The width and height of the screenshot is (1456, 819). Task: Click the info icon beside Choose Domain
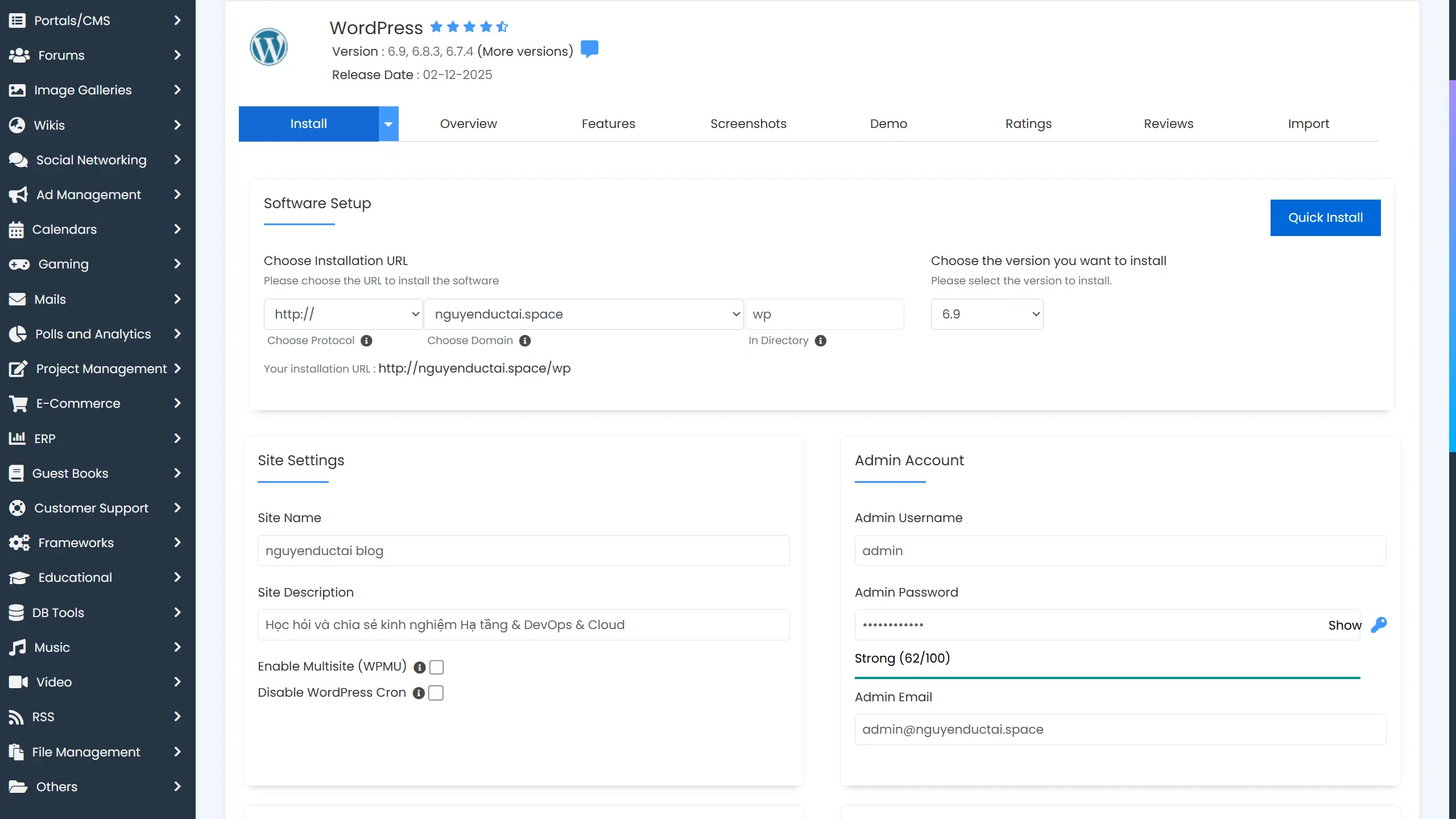coord(525,341)
